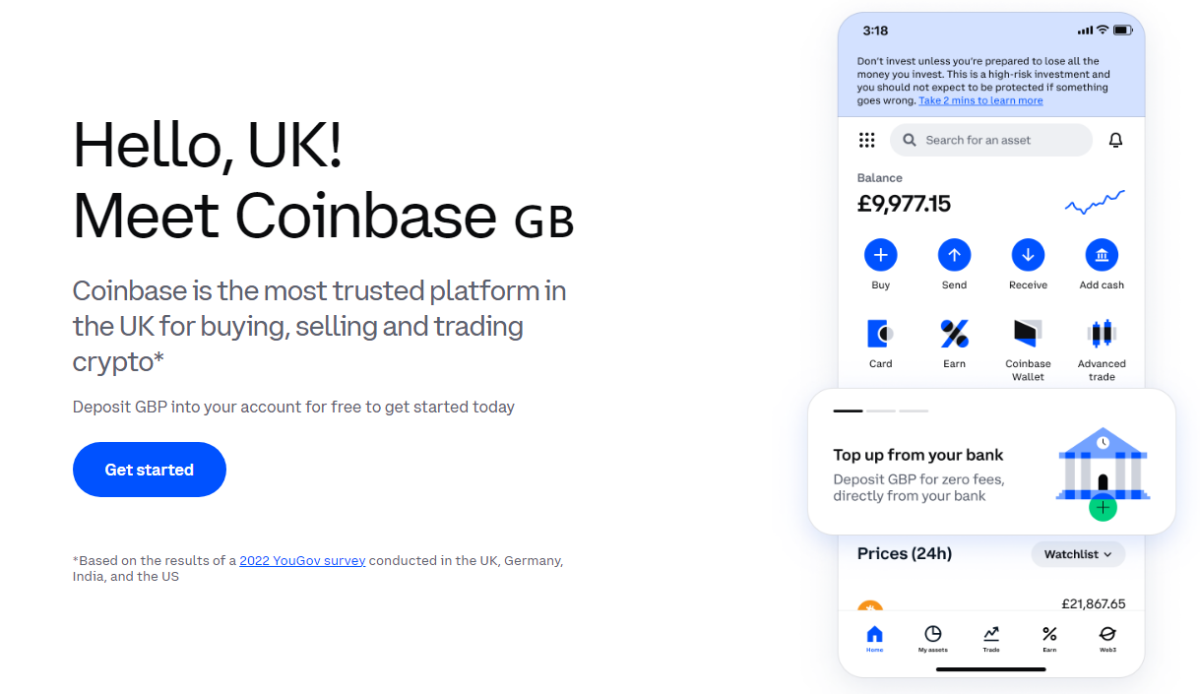Open the Coinbase Wallet icon
The width and height of the screenshot is (1200, 694).
pos(1027,333)
